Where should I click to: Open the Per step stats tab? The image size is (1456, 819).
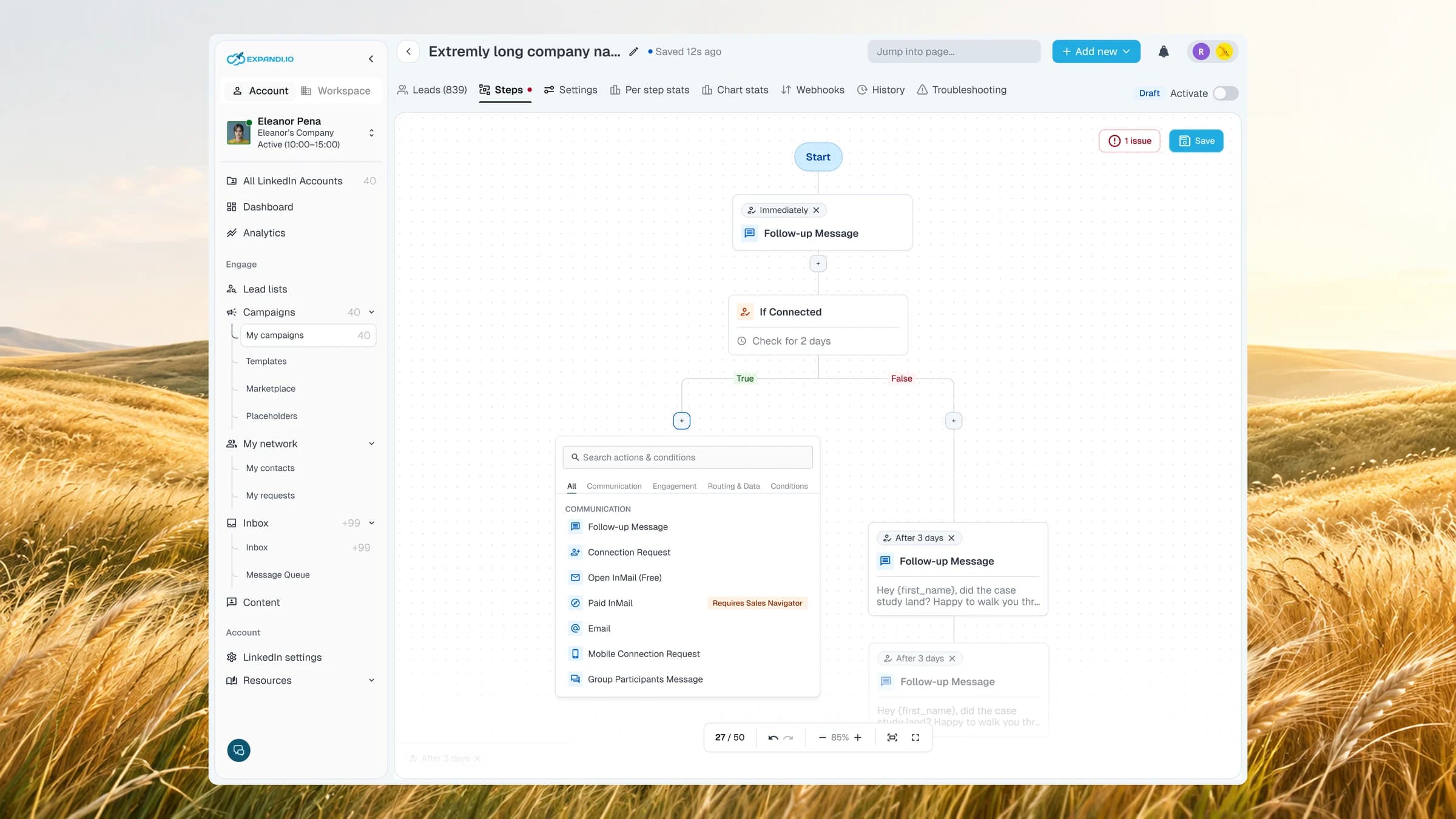click(650, 90)
